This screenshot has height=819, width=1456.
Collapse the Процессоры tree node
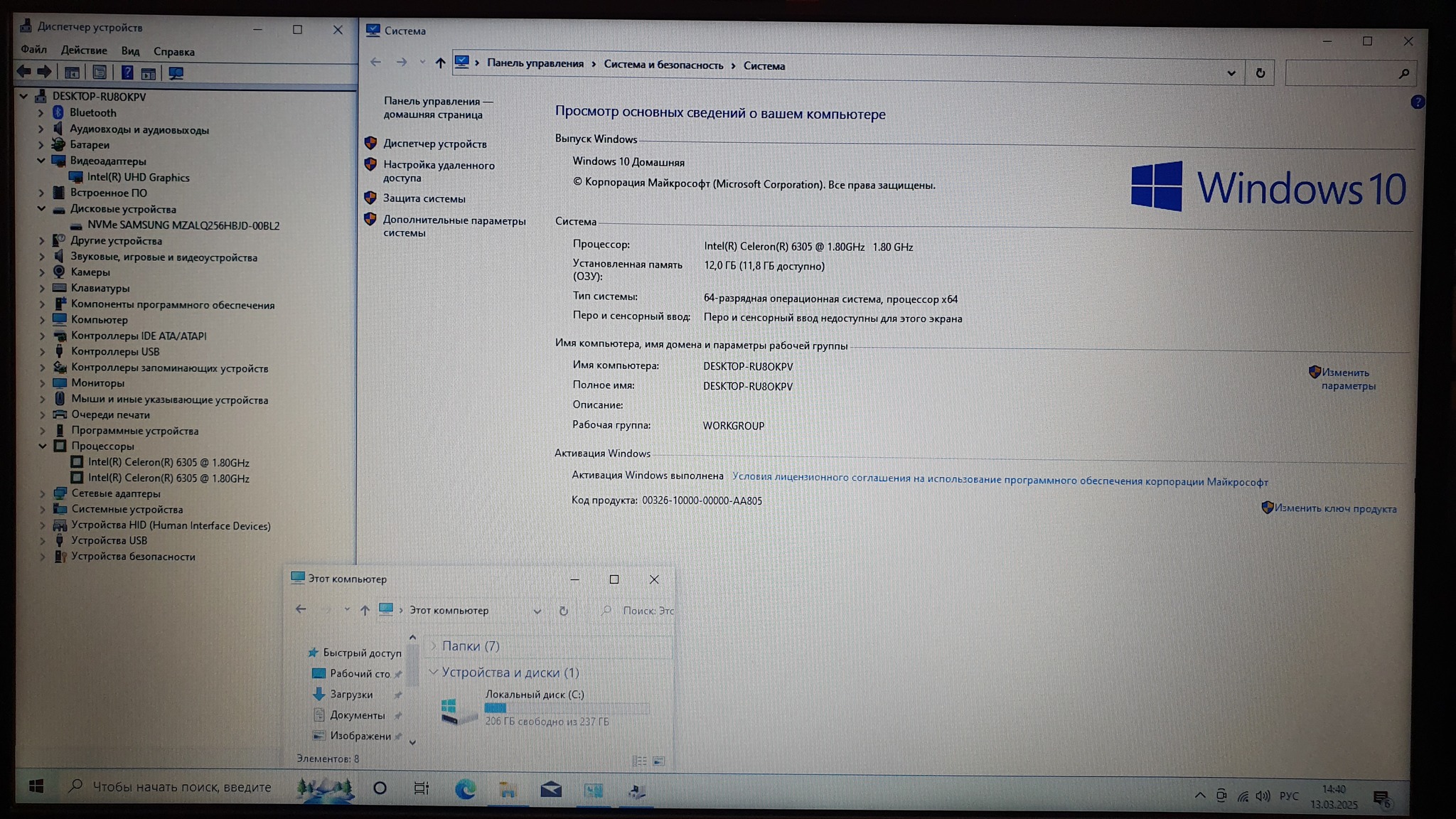tap(42, 446)
